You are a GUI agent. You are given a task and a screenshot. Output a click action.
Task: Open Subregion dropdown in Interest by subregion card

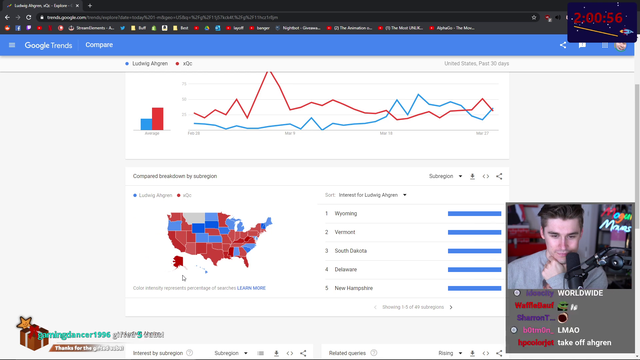(x=231, y=353)
